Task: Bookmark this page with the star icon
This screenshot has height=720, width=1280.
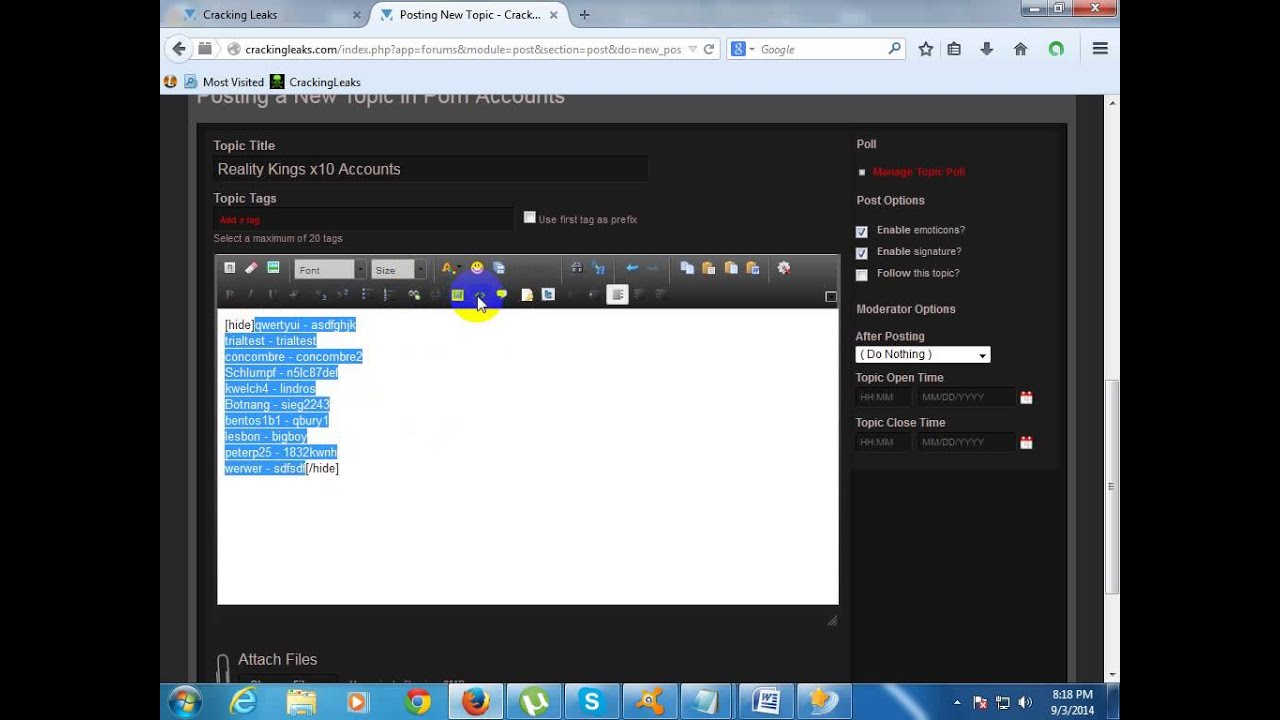Action: [926, 48]
